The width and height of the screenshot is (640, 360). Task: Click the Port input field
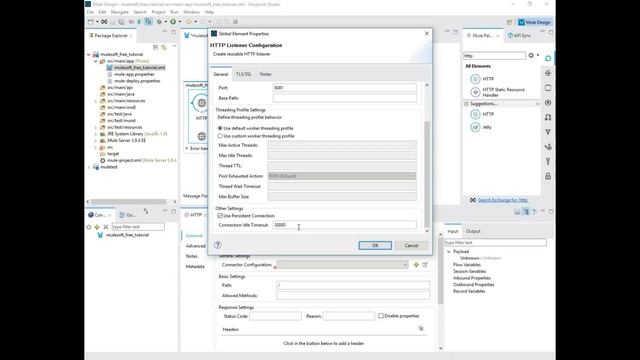coord(344,88)
